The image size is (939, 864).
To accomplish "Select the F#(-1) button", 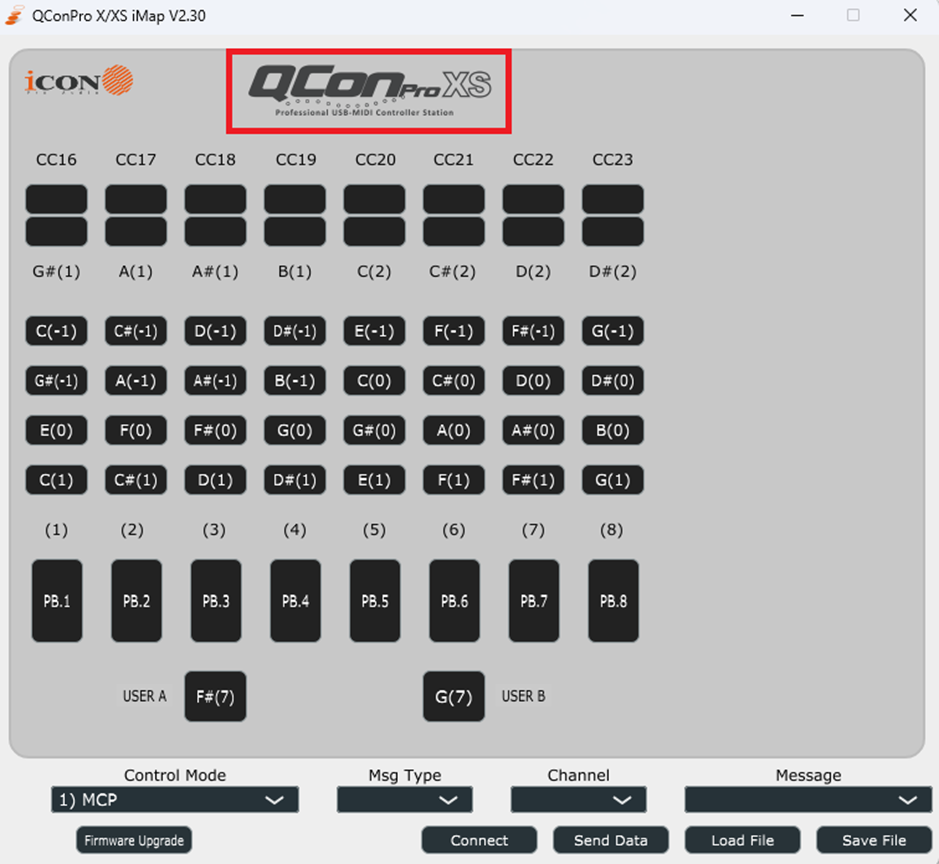I will coord(534,331).
